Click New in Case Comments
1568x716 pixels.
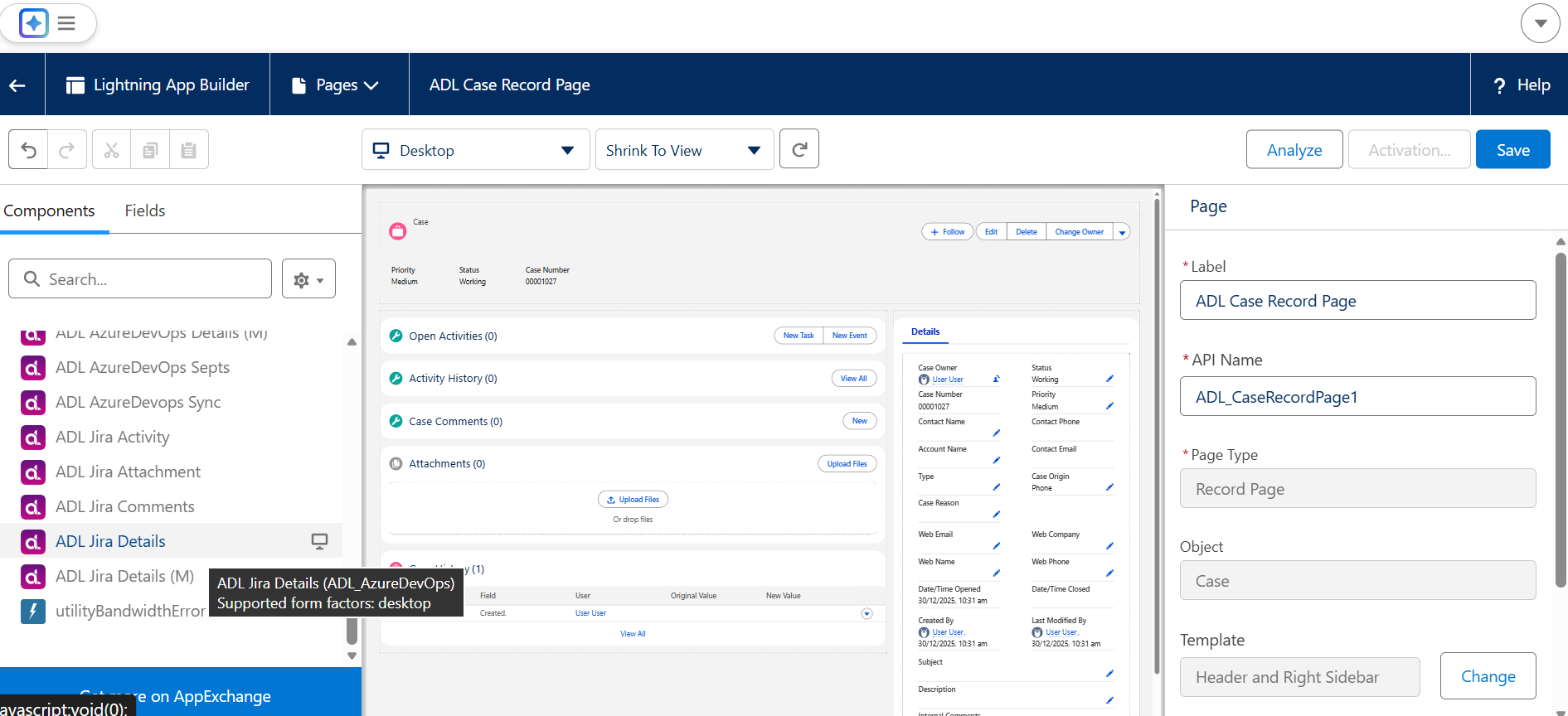click(x=860, y=421)
